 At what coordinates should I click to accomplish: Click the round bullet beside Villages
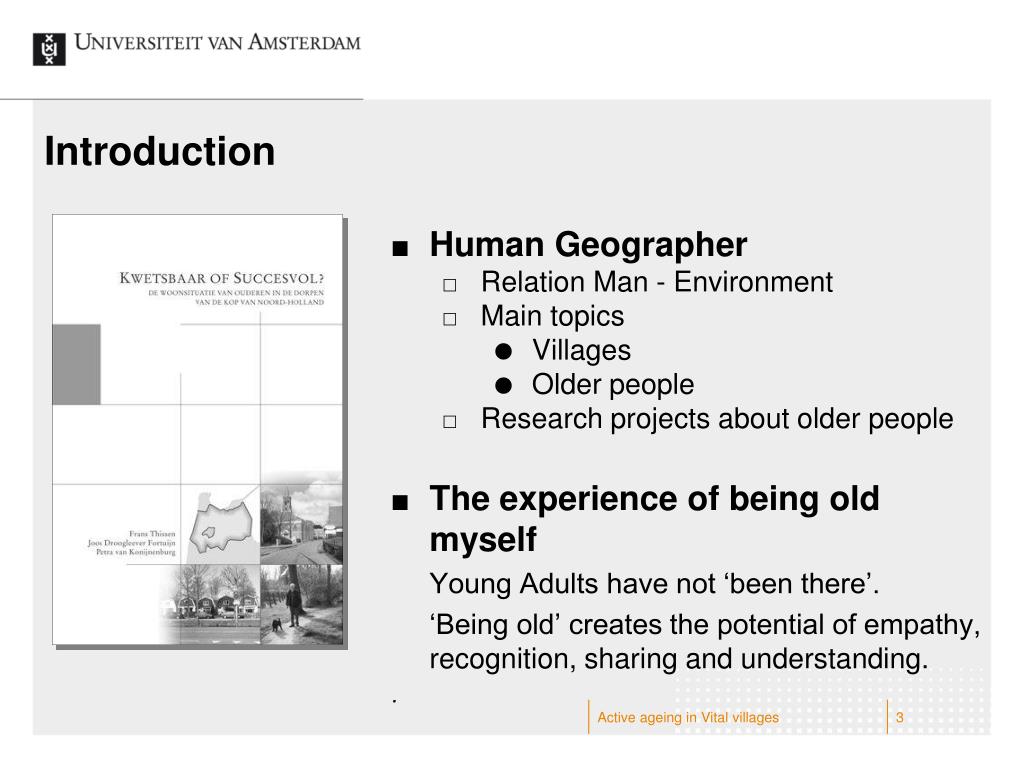coord(503,352)
